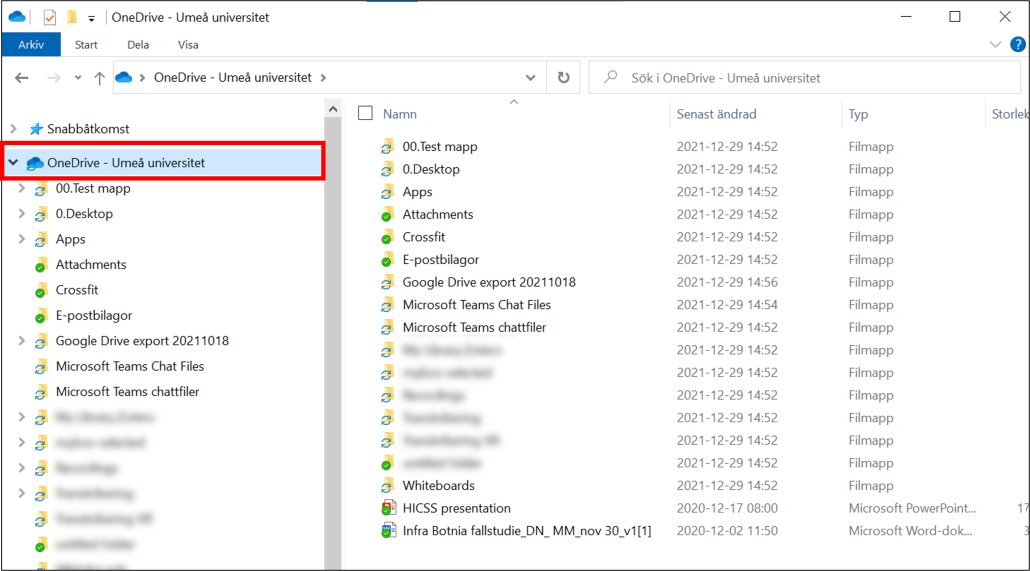Select Infra Botnia fallstudie_DN_ MM_nov 30_v1[1] name
Image resolution: width=1030 pixels, height=571 pixels.
click(527, 530)
